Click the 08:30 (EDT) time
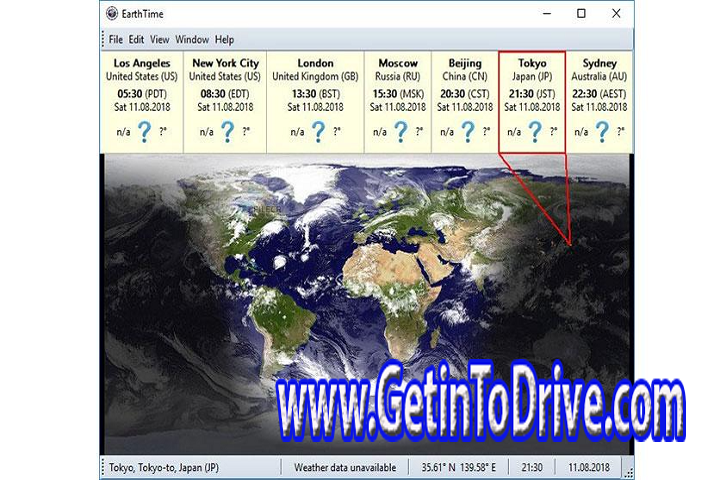Screen dimensions: 720x480 (x=225, y=94)
